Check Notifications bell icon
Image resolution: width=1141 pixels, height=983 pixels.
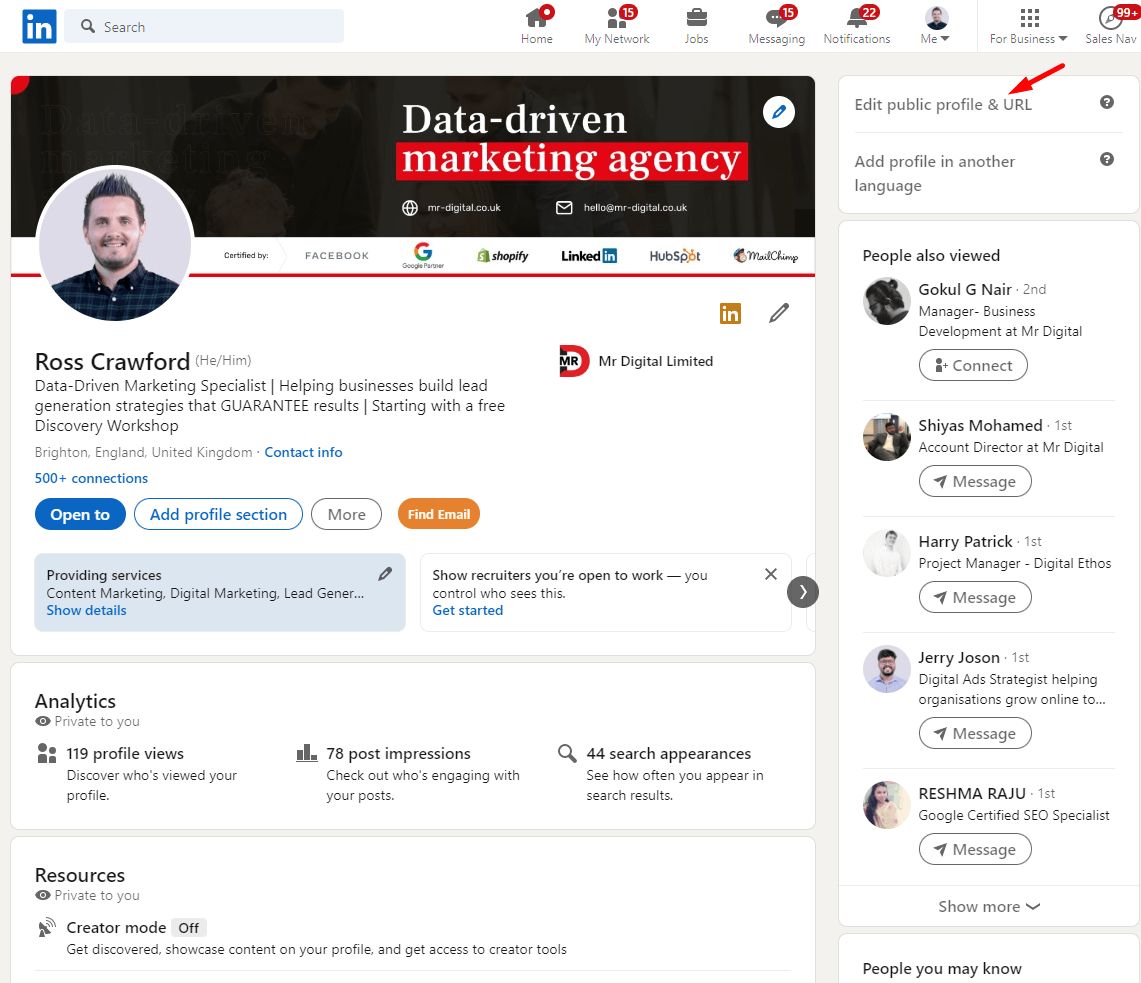tap(857, 26)
